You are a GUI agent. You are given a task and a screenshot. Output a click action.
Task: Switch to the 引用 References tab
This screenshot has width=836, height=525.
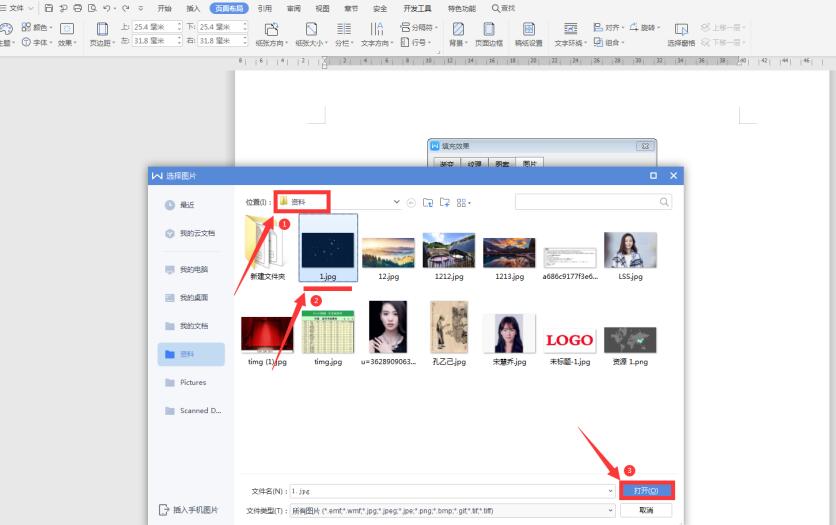tap(264, 9)
